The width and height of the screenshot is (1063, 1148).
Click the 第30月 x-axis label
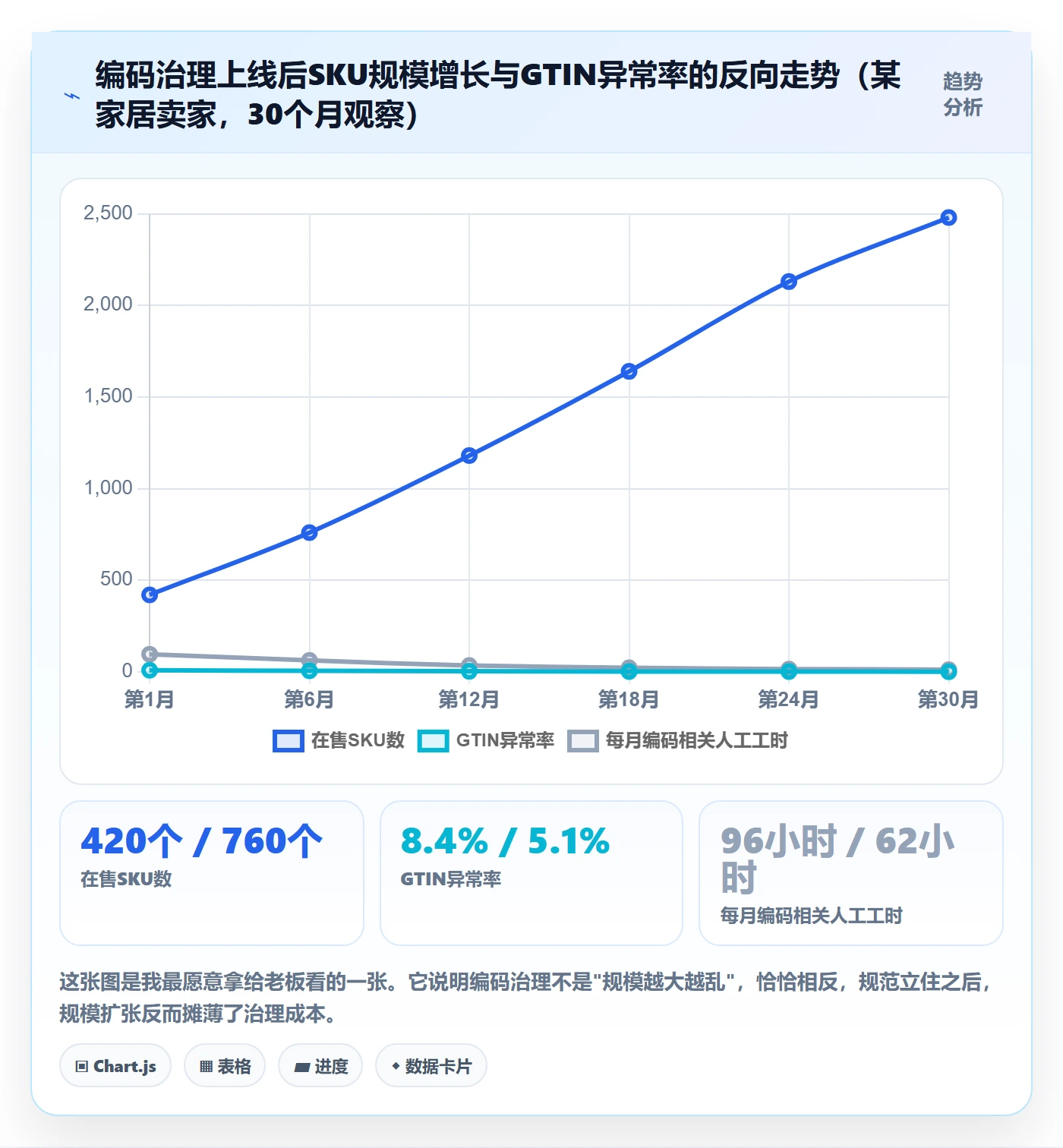click(x=948, y=699)
